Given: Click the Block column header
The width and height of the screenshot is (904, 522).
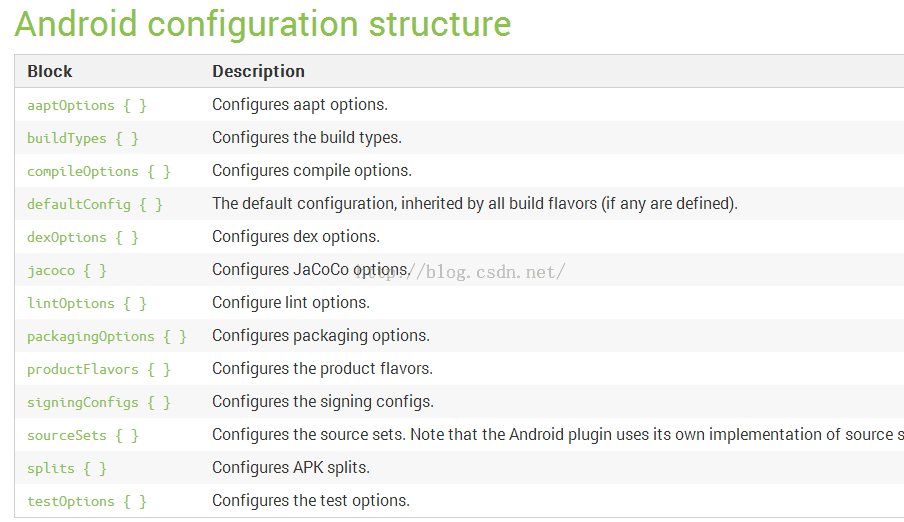Looking at the screenshot, I should 50,71.
